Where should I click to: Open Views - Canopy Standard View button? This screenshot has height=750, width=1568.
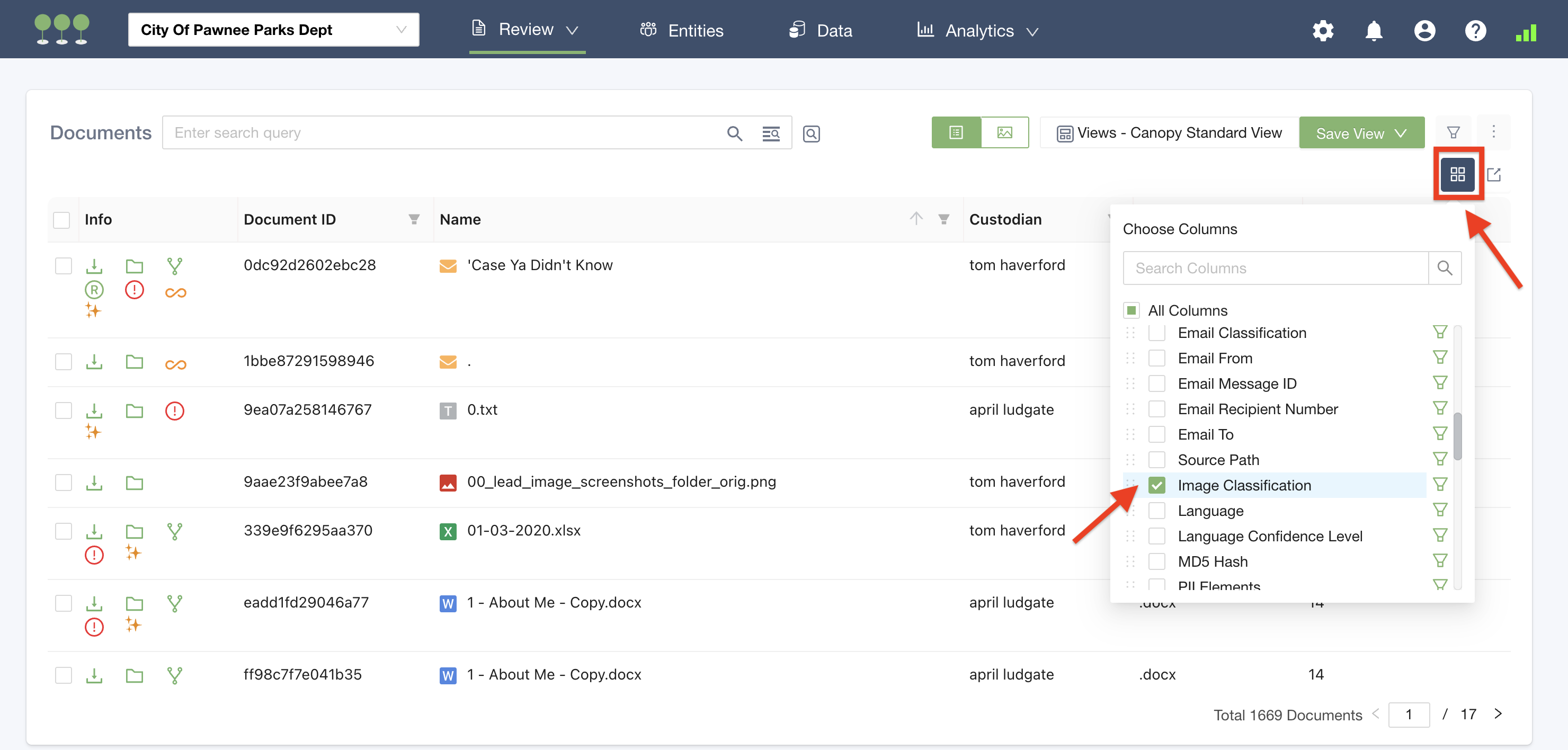[x=1169, y=133]
